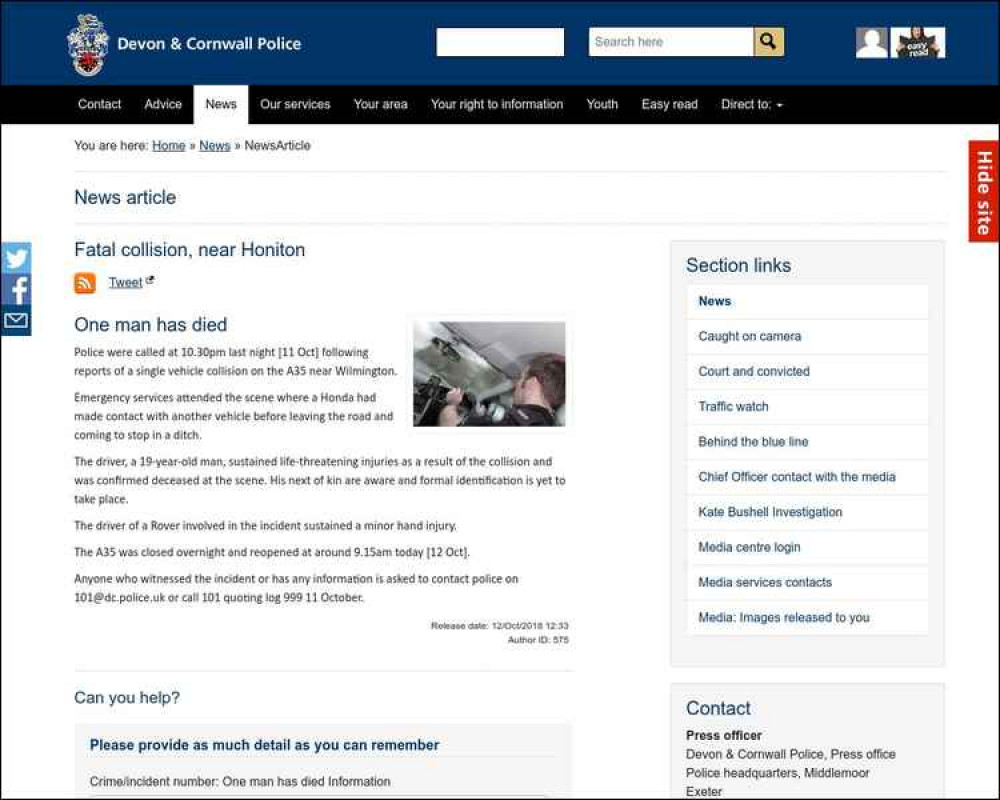
Task: Open Caught on camera section link
Action: tap(807, 336)
